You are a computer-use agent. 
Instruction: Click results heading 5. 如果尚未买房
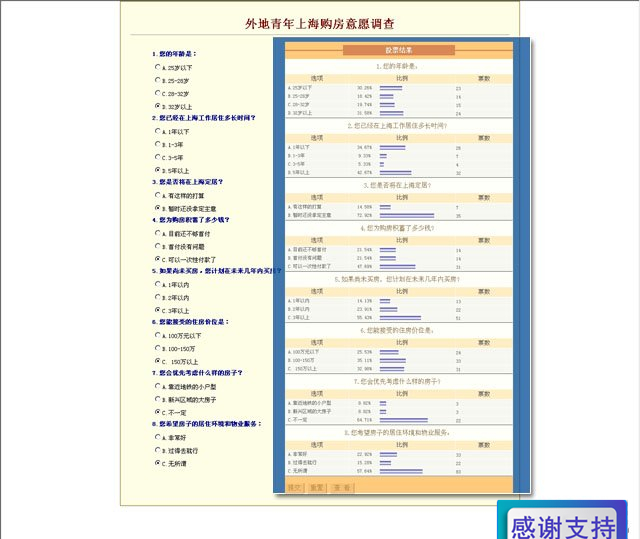pos(398,279)
